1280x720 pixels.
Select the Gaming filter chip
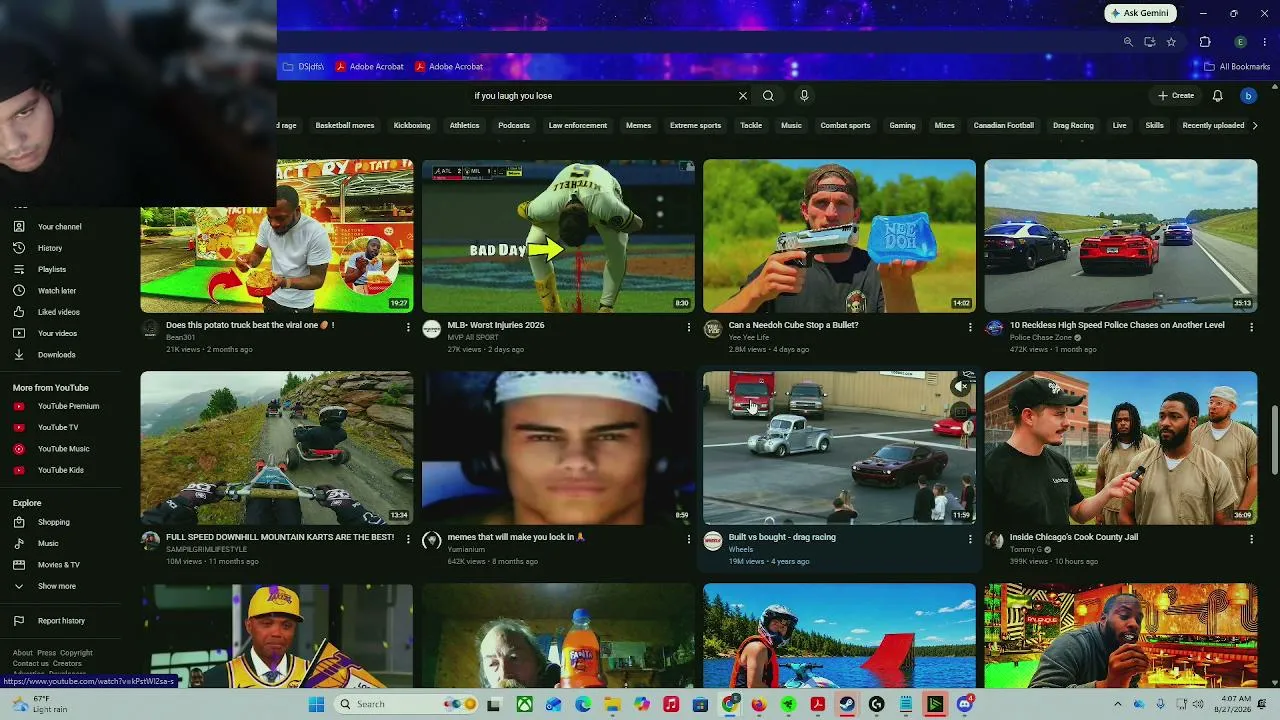[902, 126]
